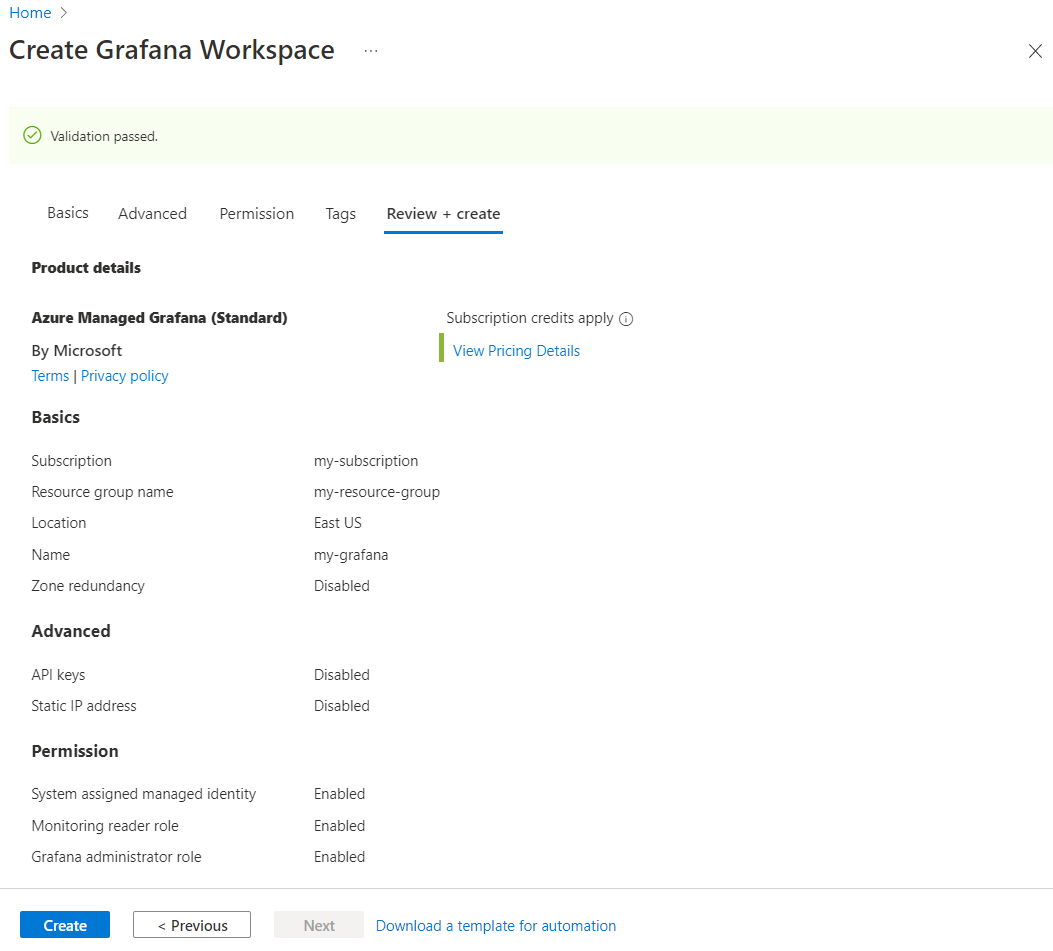
Task: Open the Terms link
Action: click(50, 375)
